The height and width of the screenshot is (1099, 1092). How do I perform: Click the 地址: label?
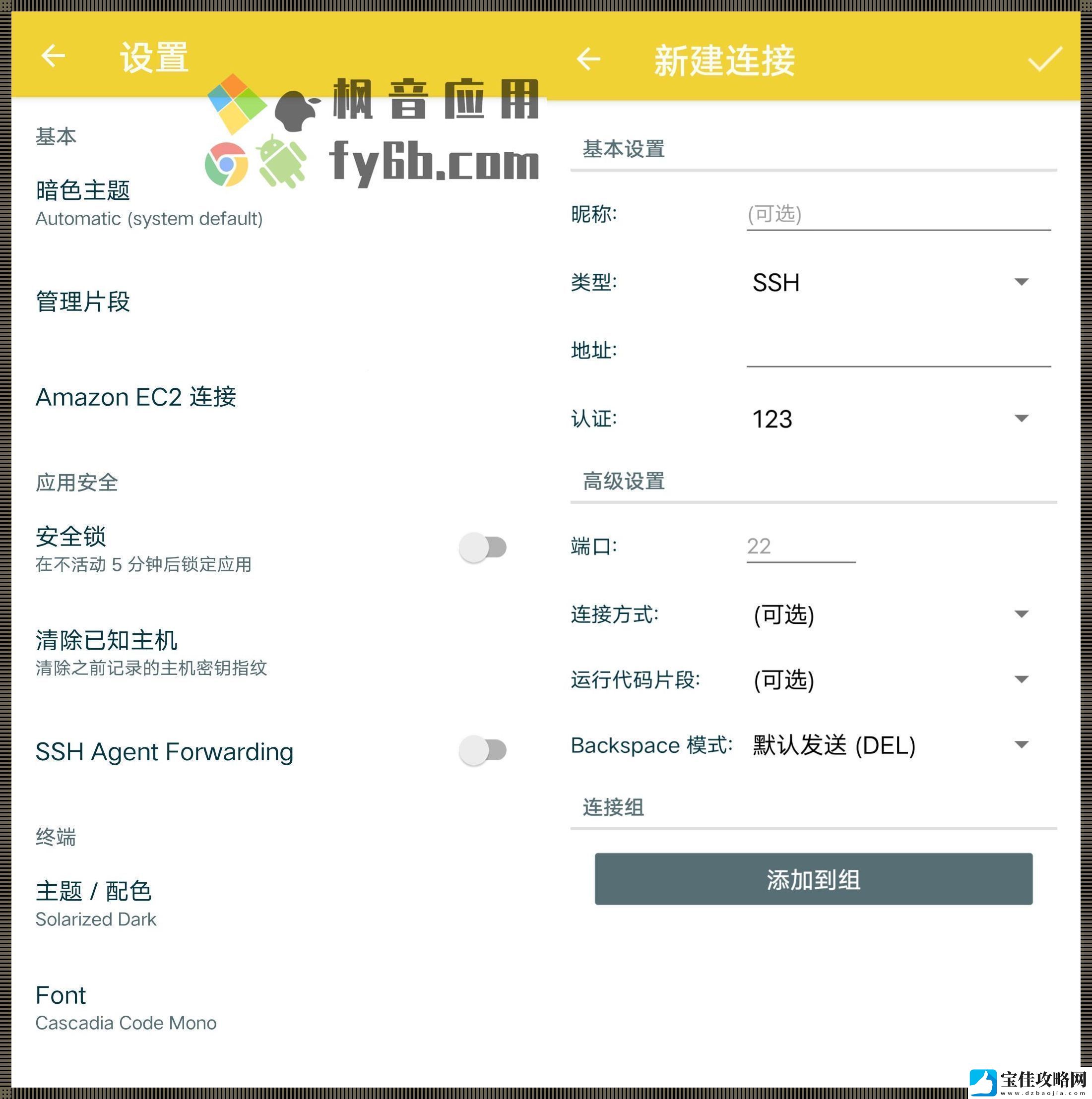pos(594,351)
